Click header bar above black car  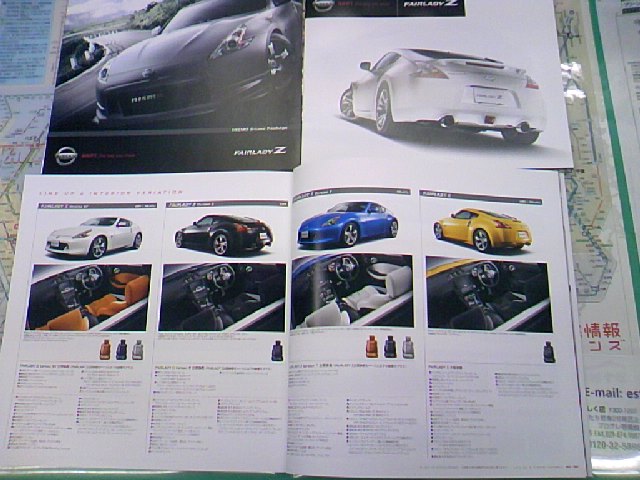click(x=227, y=204)
